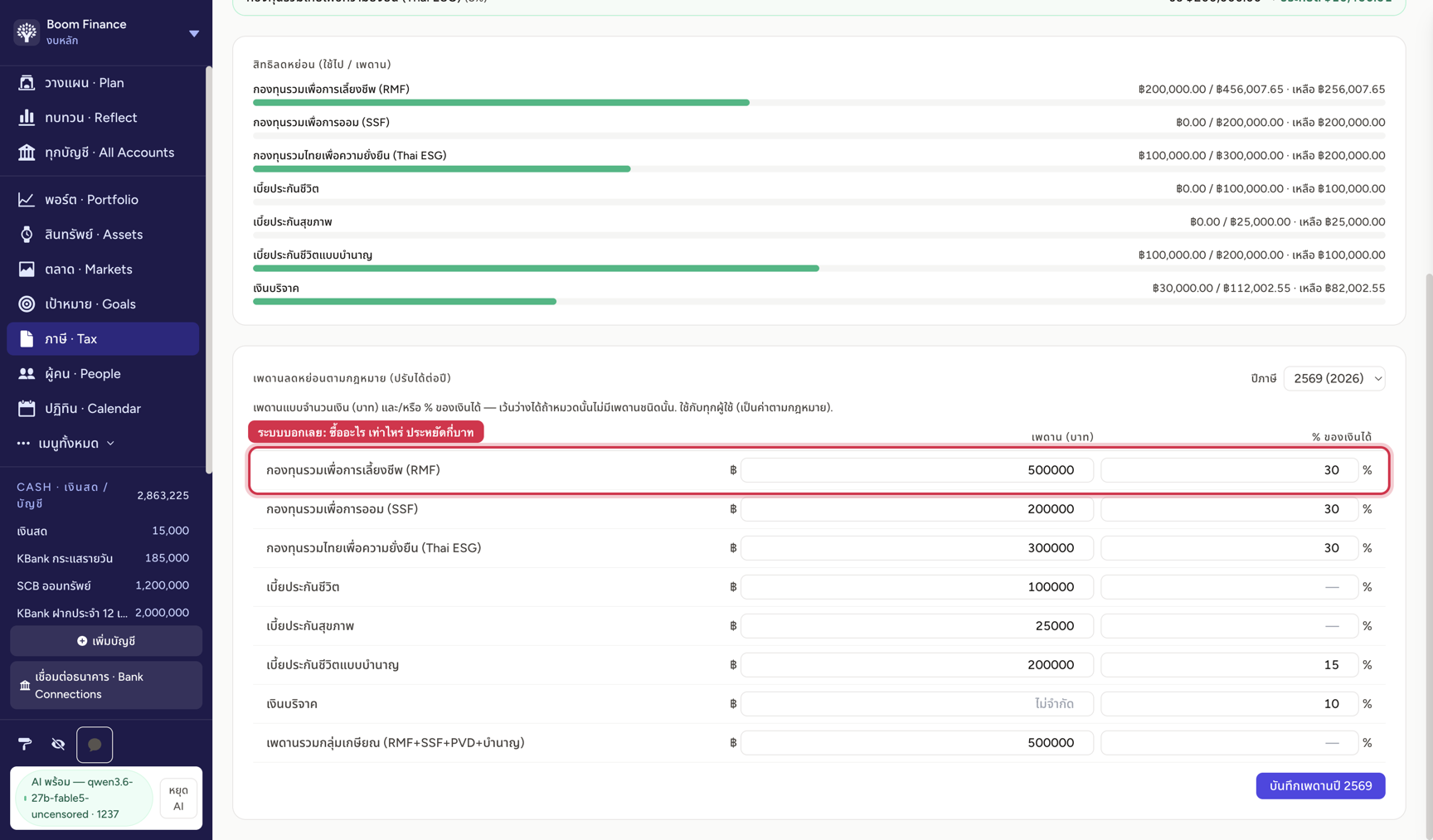Open the chat bubble AI button
Image resolution: width=1433 pixels, height=840 pixels.
click(95, 745)
